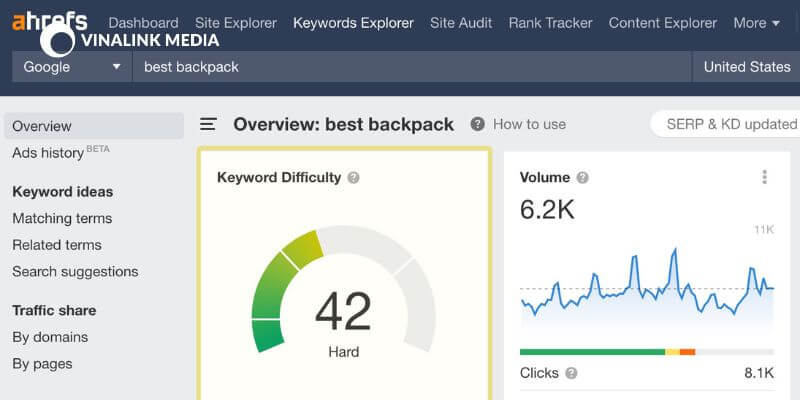Viewport: 800px width, 400px height.
Task: Toggle the hamburger sidebar menu icon
Action: pyautogui.click(x=208, y=124)
